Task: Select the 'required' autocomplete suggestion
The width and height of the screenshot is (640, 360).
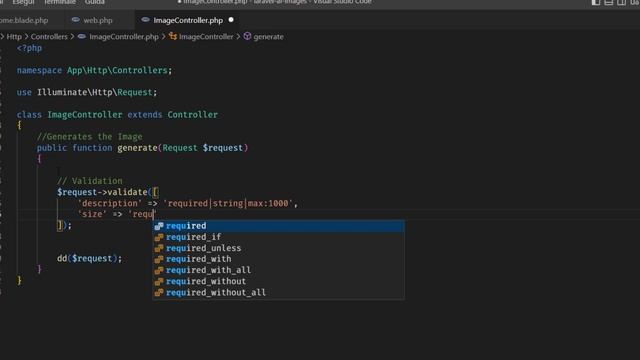Action: point(278,226)
